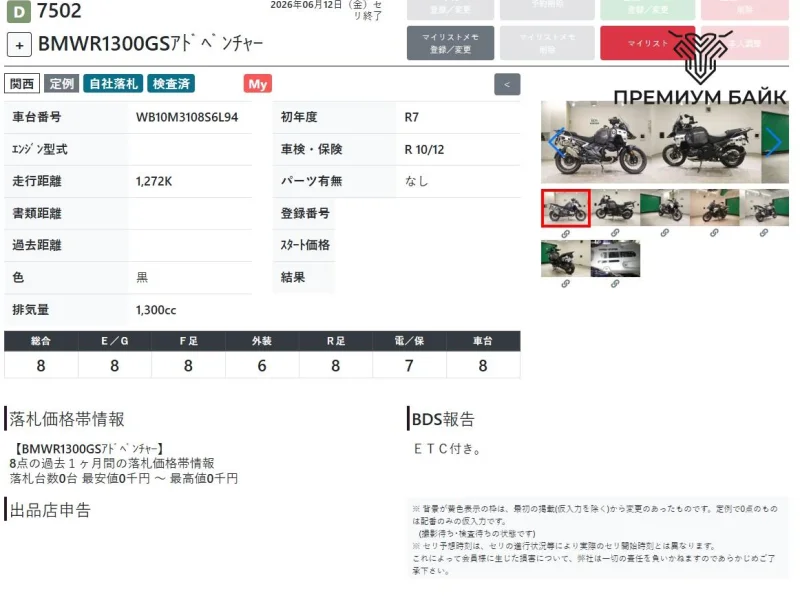The width and height of the screenshot is (800, 600).
Task: Show next photo with right arrow
Action: point(774,142)
